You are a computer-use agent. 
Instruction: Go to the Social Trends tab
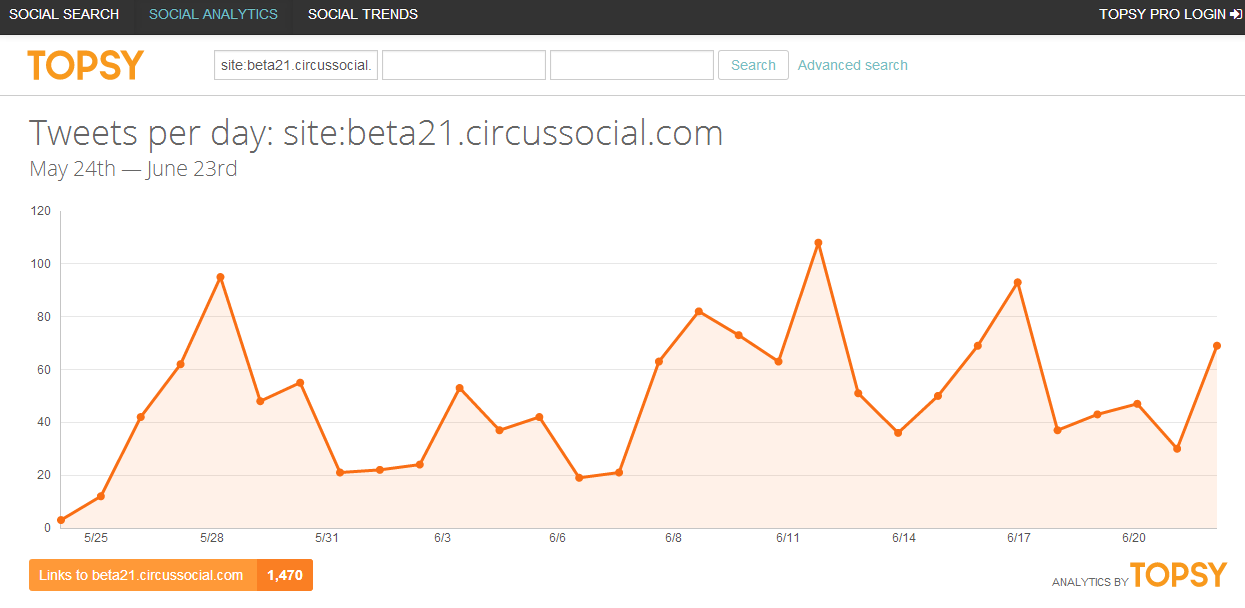click(x=363, y=14)
